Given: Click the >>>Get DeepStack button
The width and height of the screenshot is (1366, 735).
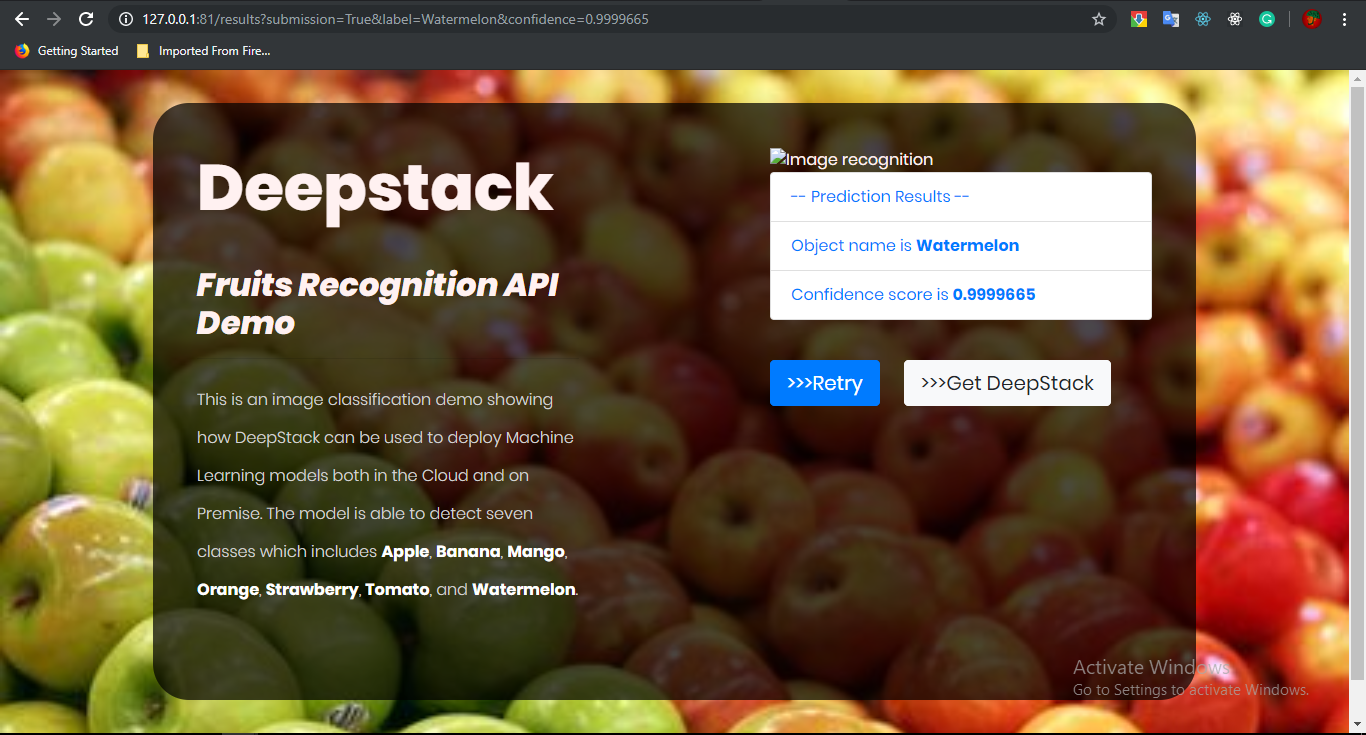Looking at the screenshot, I should (x=1007, y=383).
